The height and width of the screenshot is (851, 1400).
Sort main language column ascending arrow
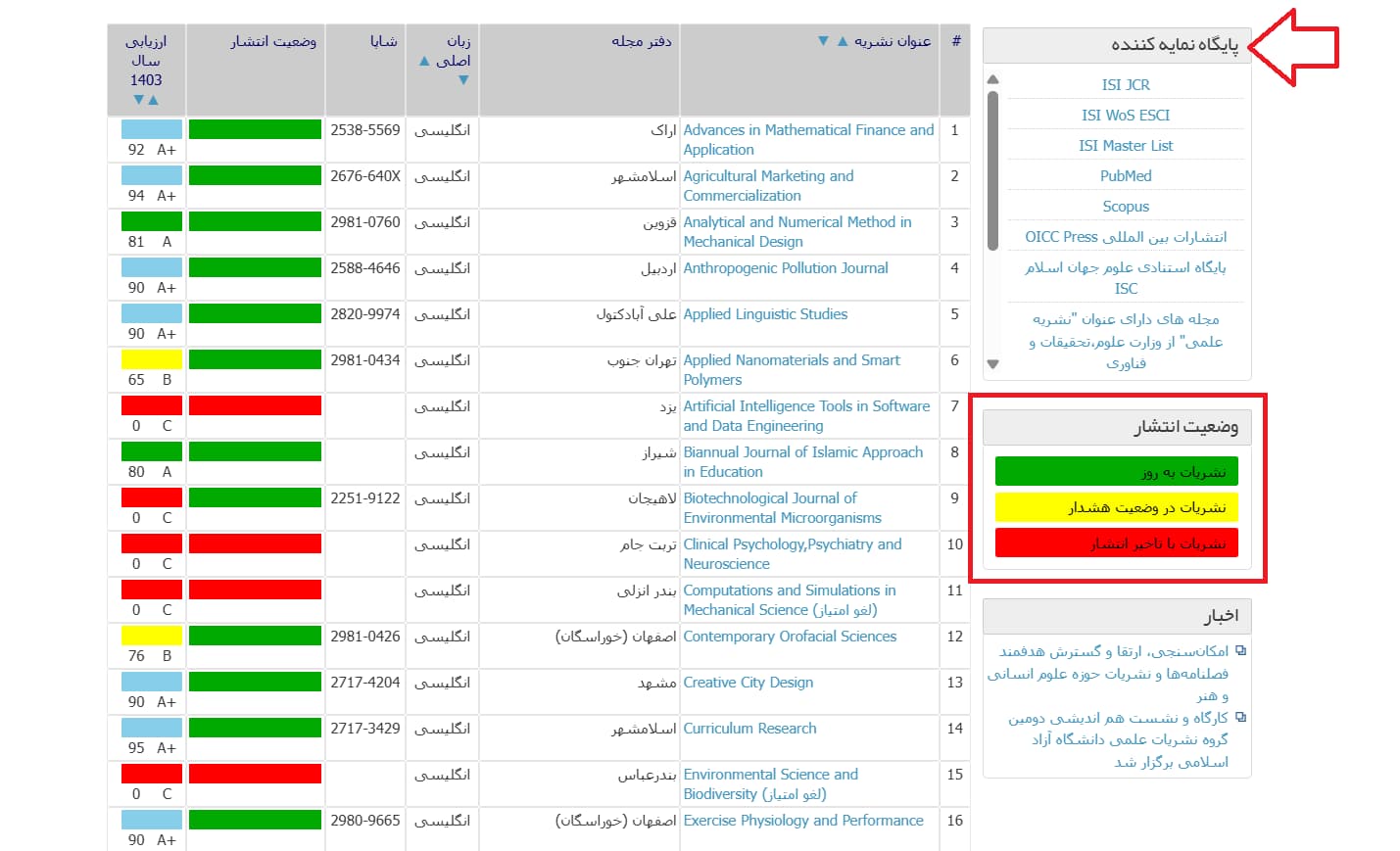(424, 61)
